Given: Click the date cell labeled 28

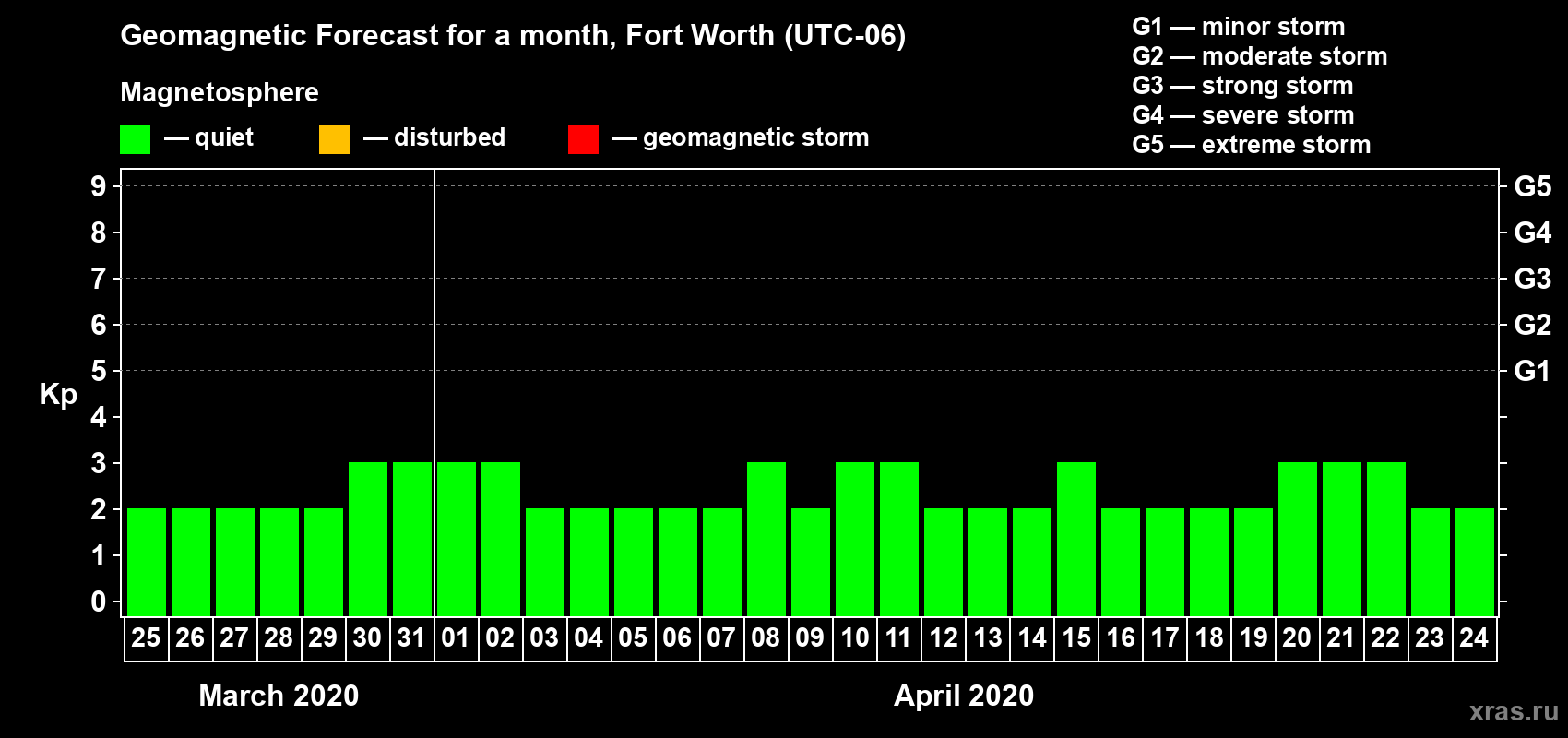Looking at the screenshot, I should coord(279,638).
